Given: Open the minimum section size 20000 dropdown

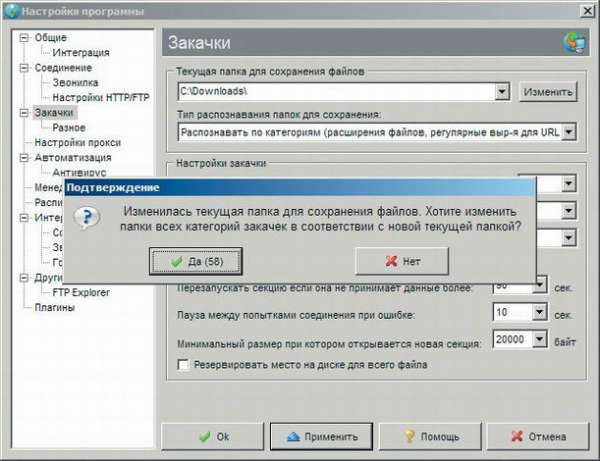Looking at the screenshot, I should click(x=540, y=343).
